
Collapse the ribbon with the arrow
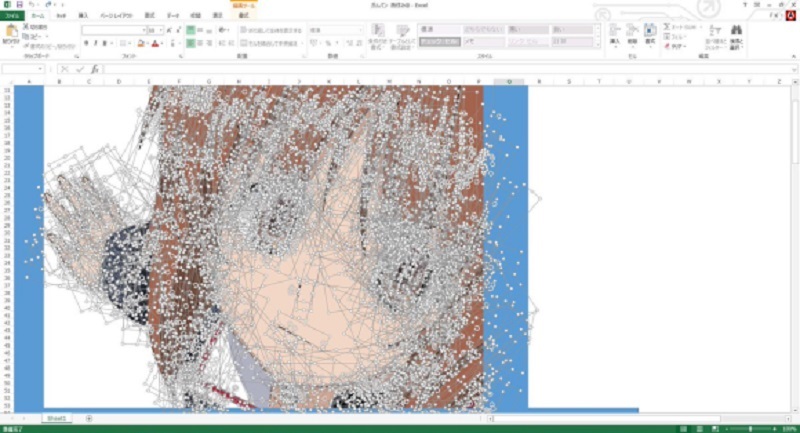pos(793,57)
